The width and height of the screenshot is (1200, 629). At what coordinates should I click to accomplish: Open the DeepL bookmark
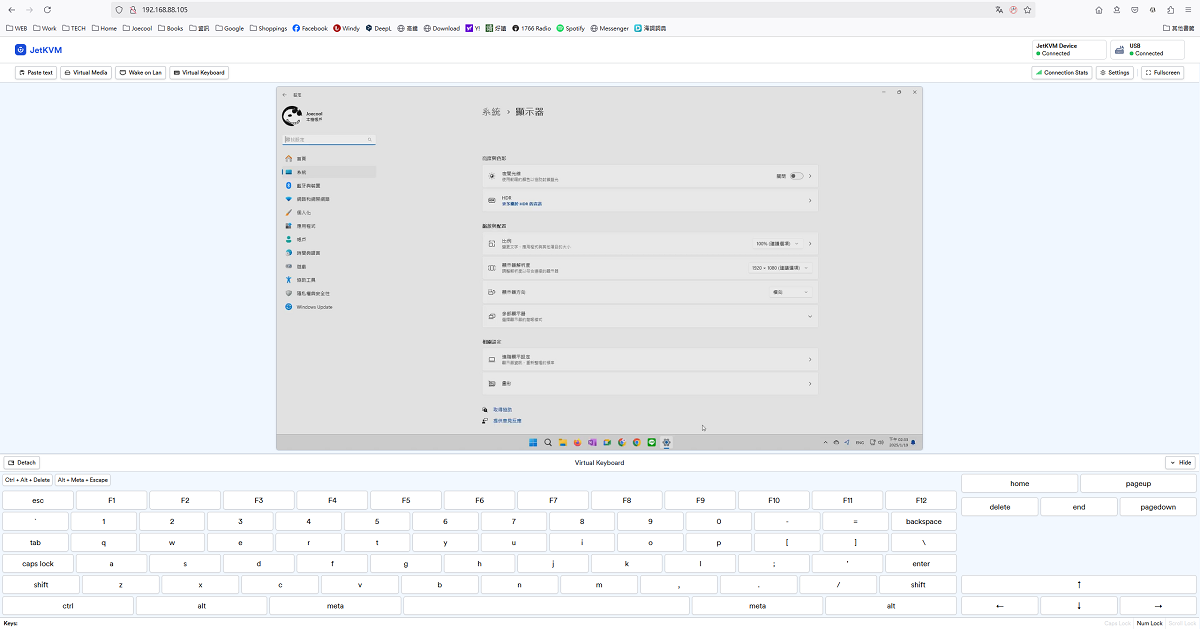379,28
